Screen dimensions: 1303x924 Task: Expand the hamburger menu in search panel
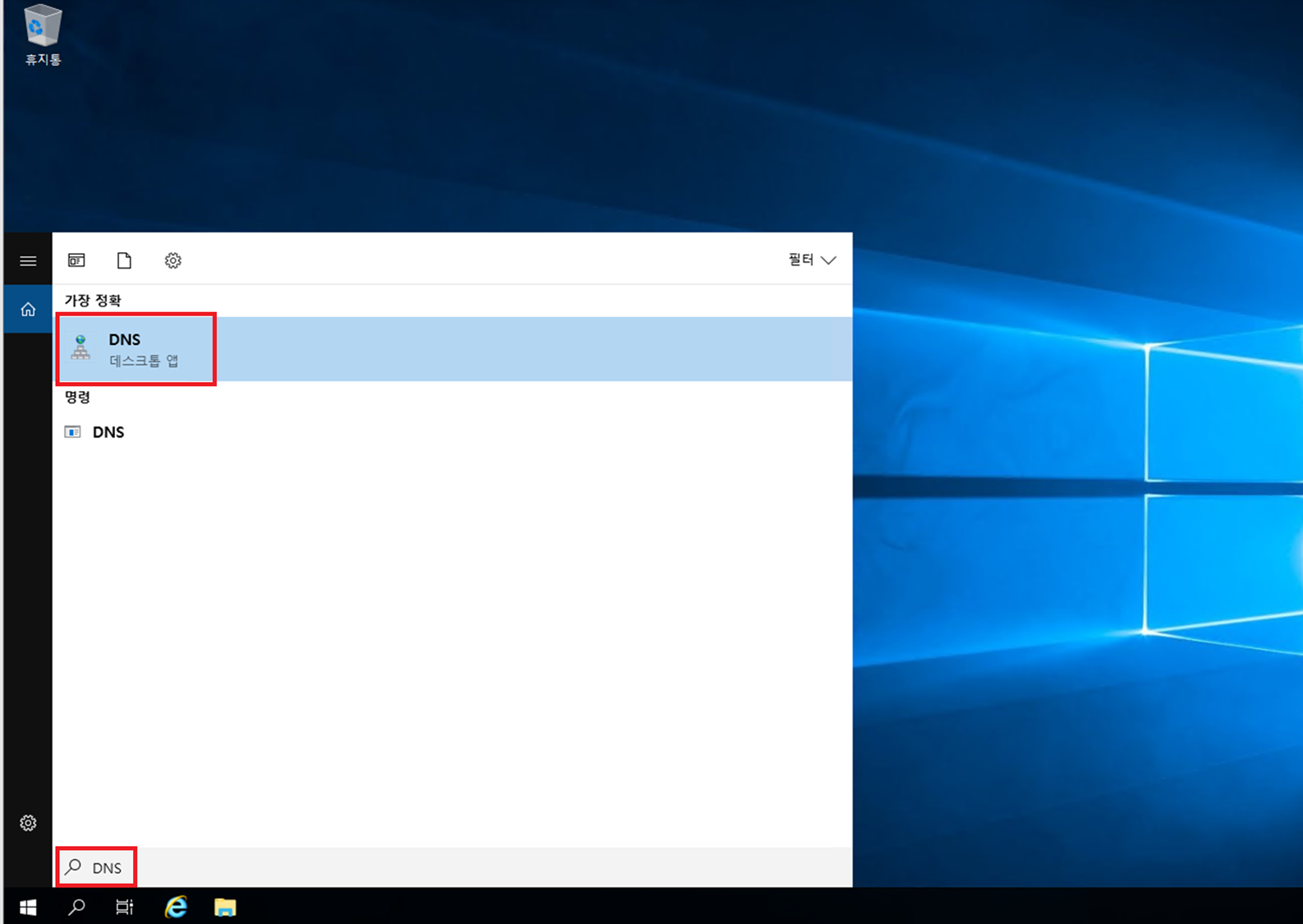(28, 261)
